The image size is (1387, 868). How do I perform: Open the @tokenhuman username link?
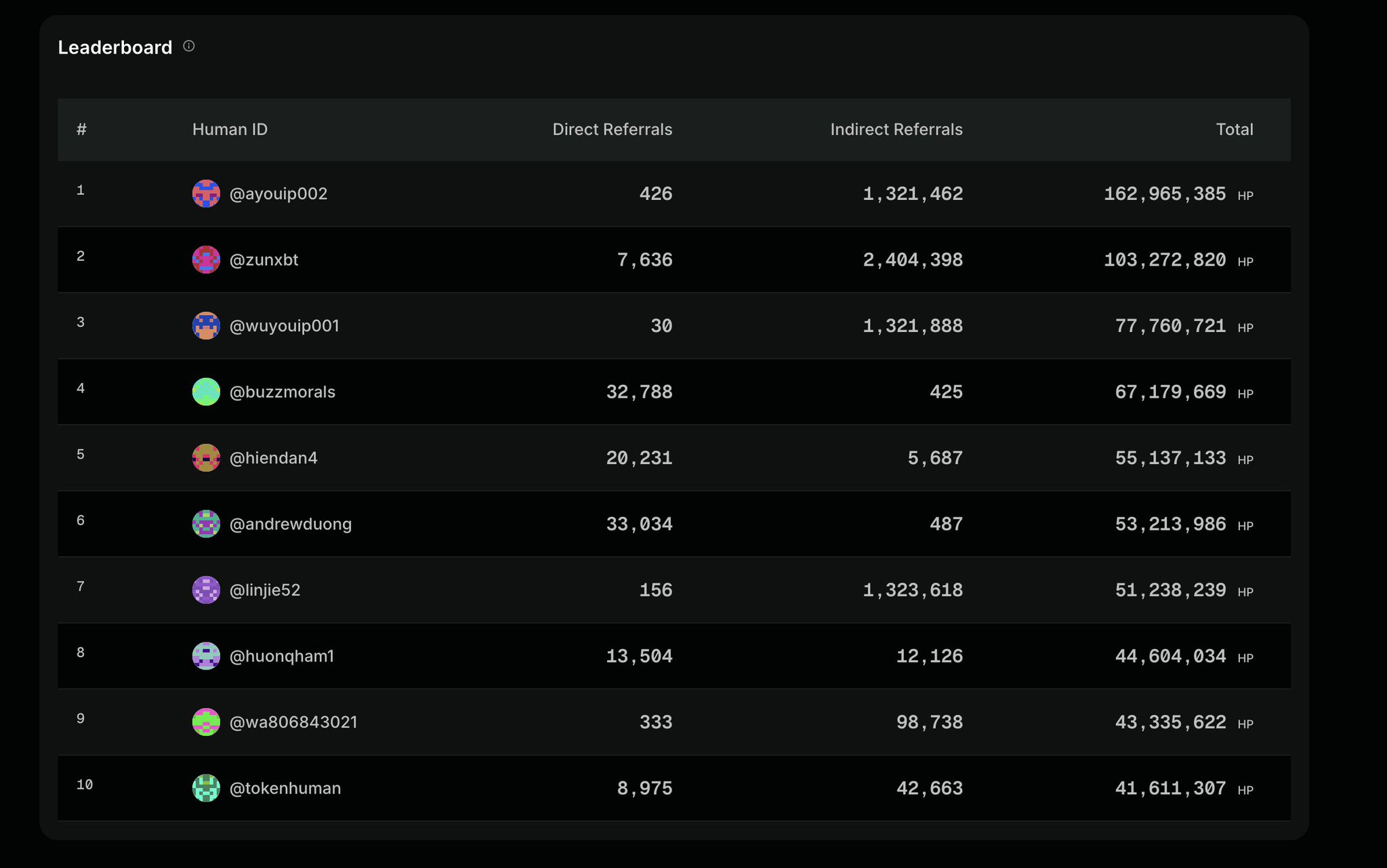coord(285,789)
